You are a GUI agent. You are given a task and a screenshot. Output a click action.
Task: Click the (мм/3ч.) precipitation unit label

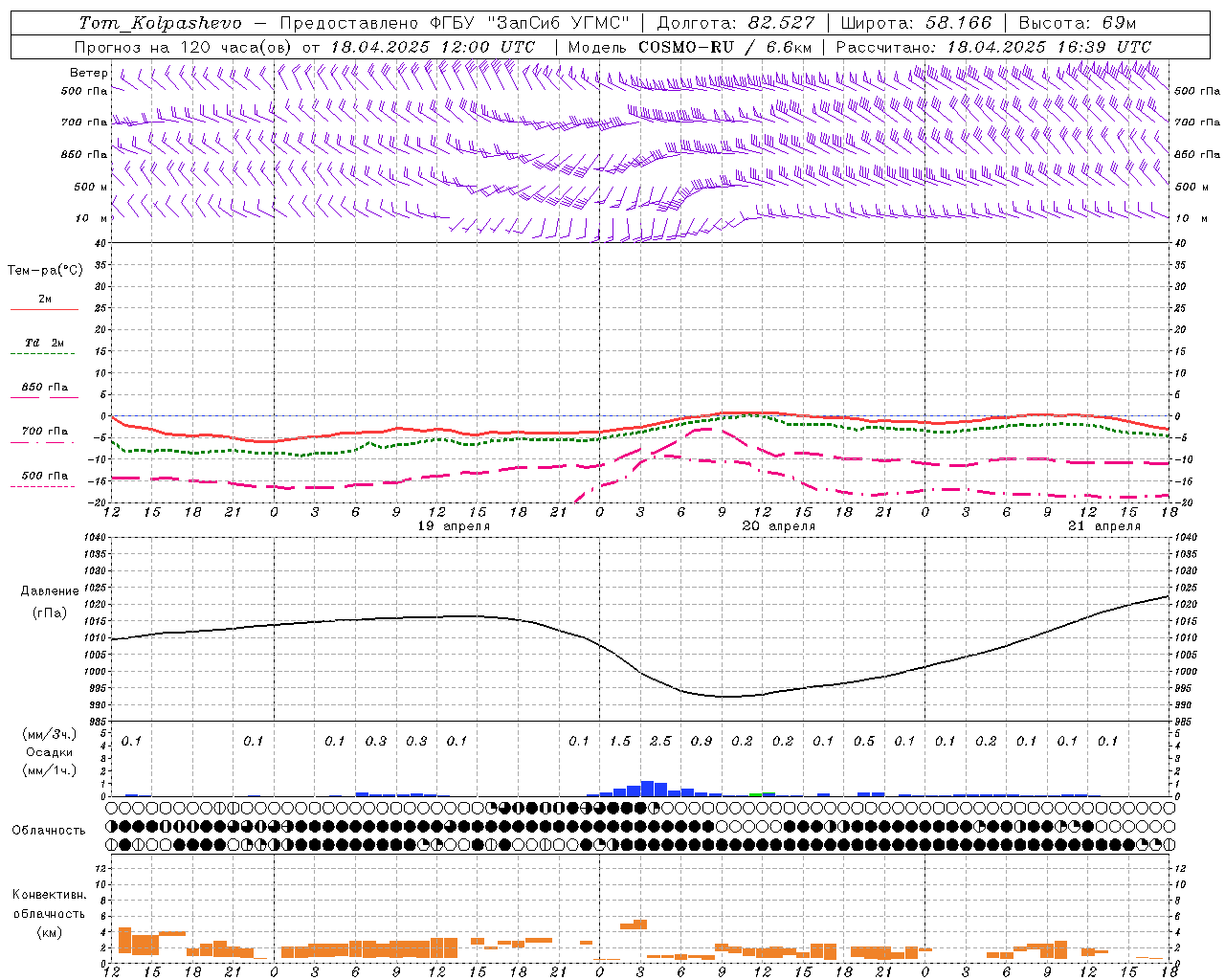click(49, 734)
